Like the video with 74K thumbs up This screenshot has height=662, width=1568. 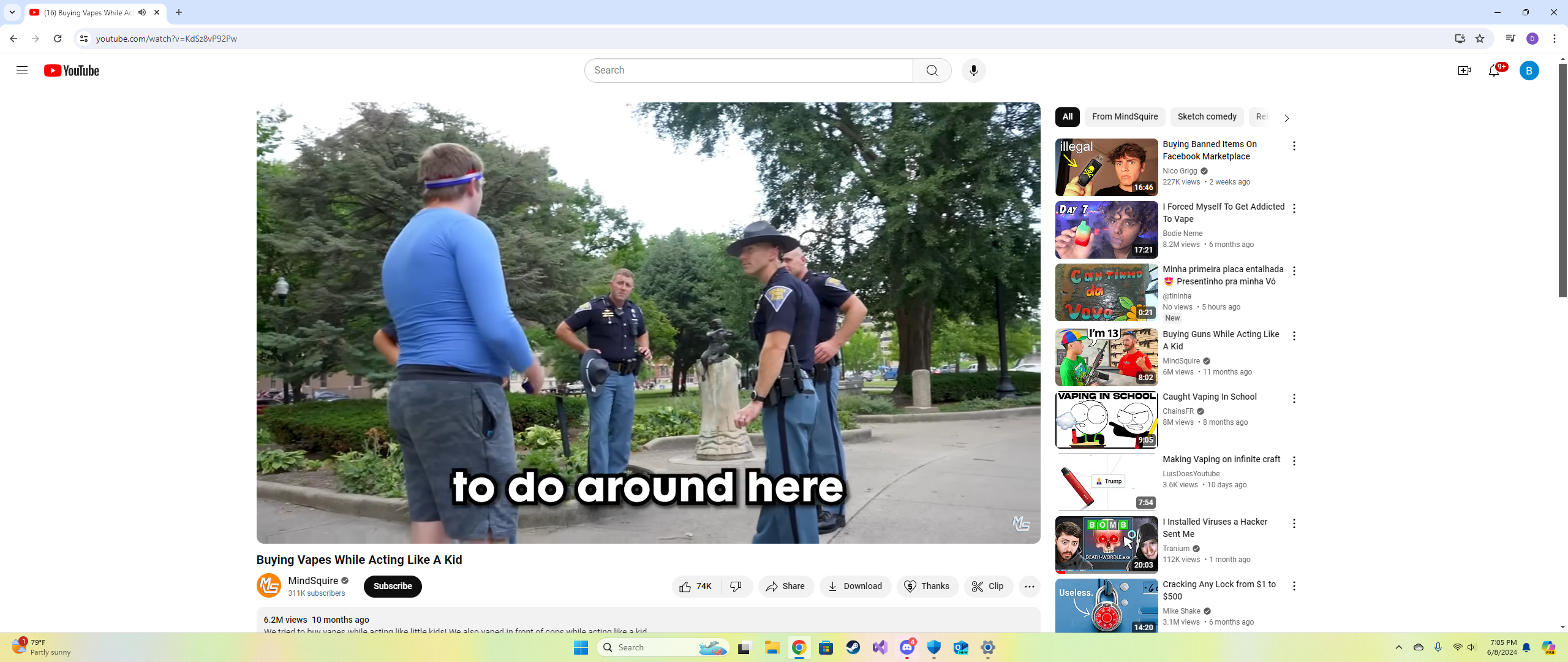[696, 586]
